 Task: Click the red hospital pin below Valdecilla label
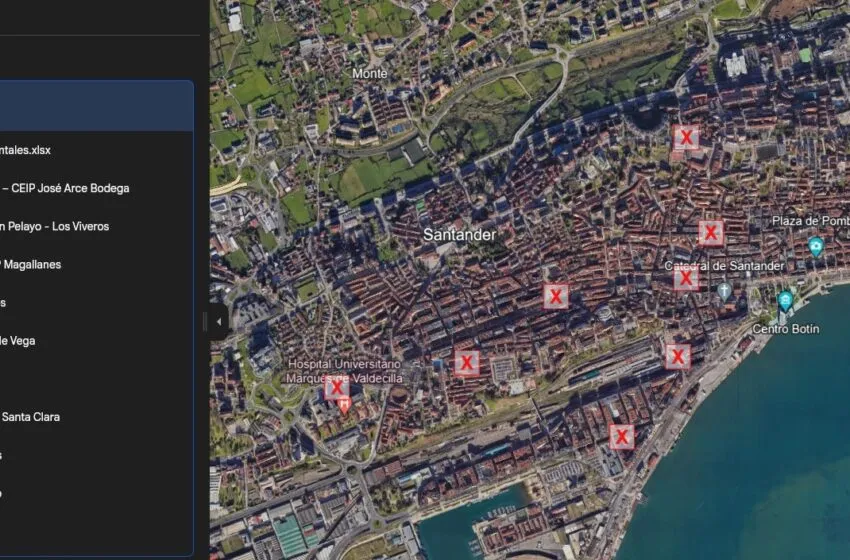pos(344,404)
